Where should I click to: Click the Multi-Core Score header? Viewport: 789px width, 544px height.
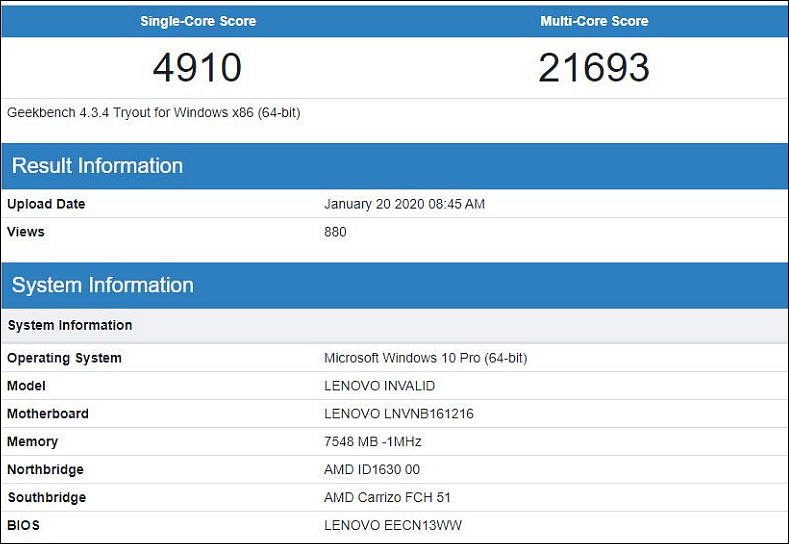click(x=594, y=21)
